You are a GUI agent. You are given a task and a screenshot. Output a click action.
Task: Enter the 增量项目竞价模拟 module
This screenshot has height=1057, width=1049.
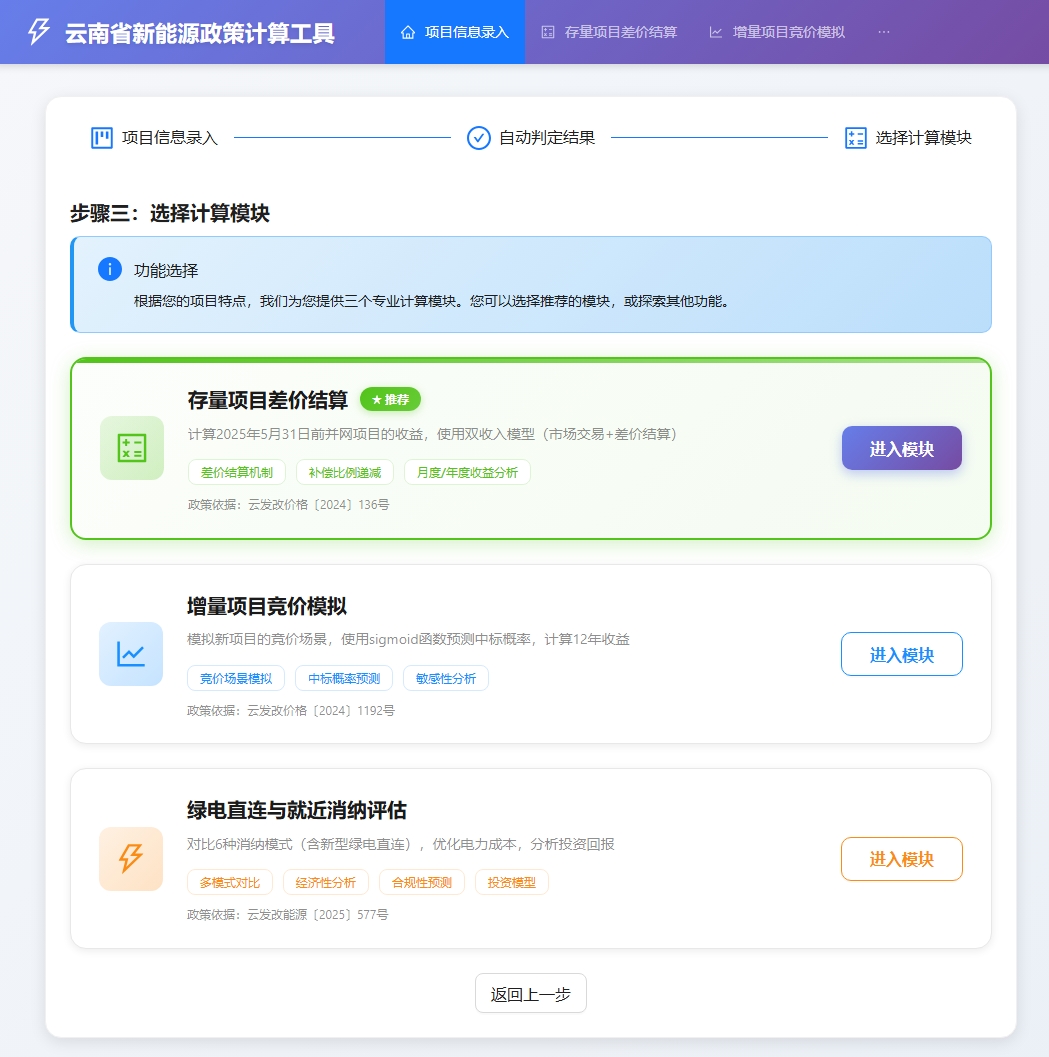click(x=901, y=654)
